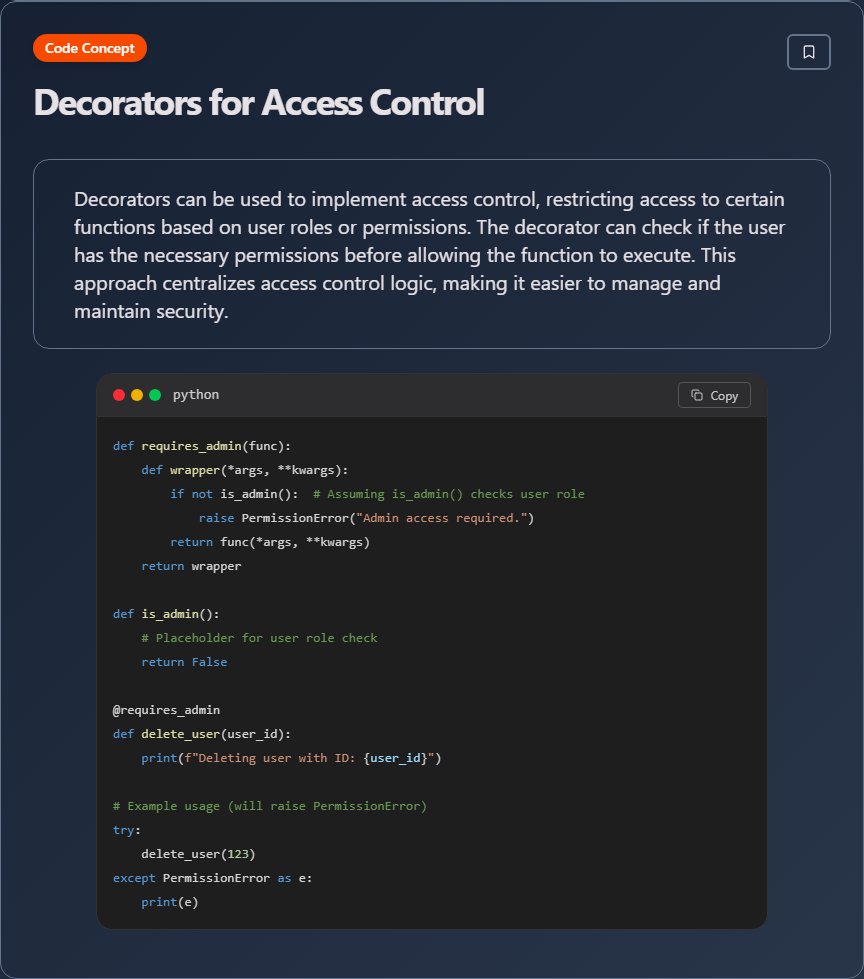
Task: Click the yellow traffic light dot
Action: [136, 394]
